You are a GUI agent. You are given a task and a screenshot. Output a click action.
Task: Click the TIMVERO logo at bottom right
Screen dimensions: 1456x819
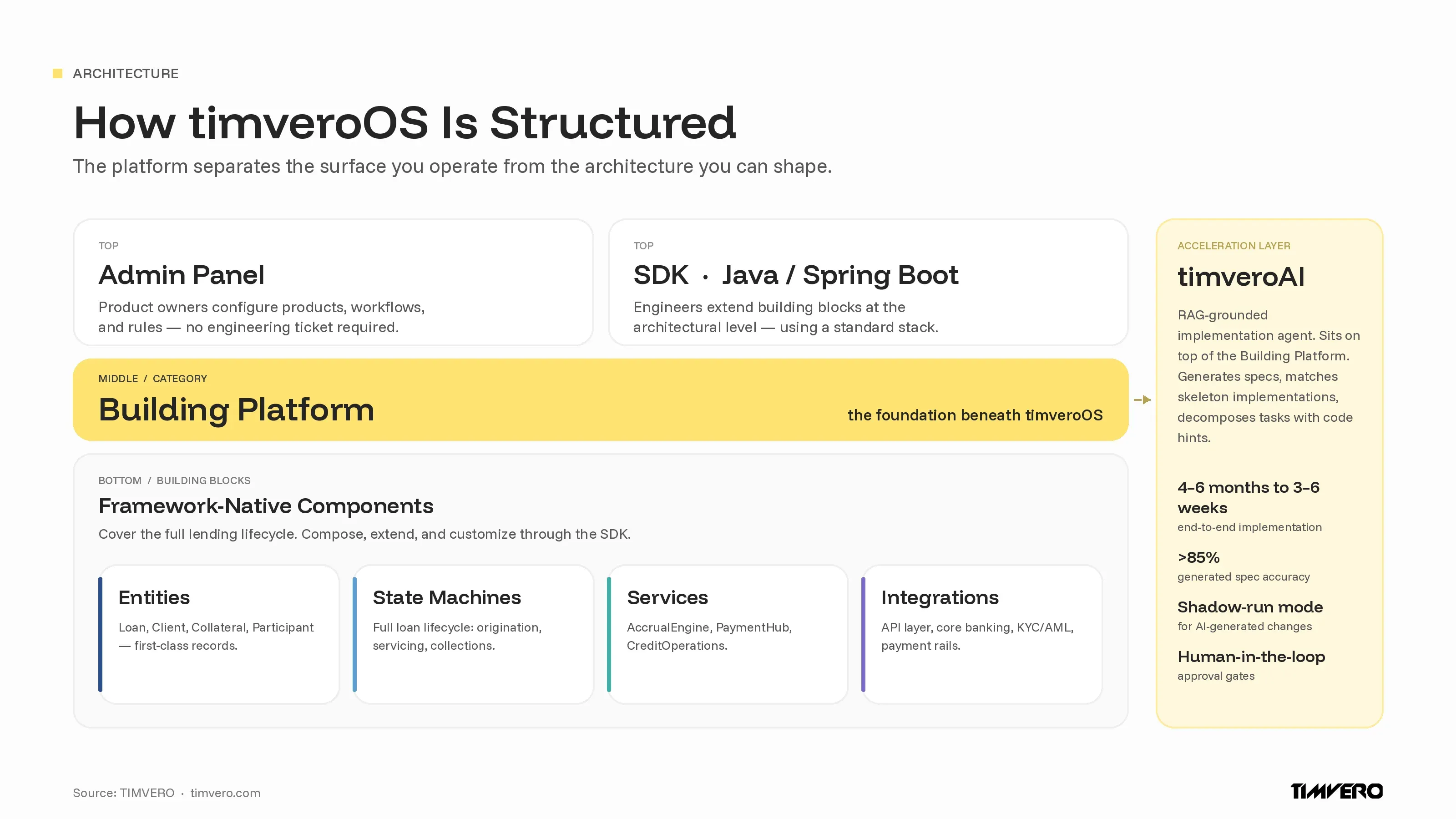tap(1336, 791)
